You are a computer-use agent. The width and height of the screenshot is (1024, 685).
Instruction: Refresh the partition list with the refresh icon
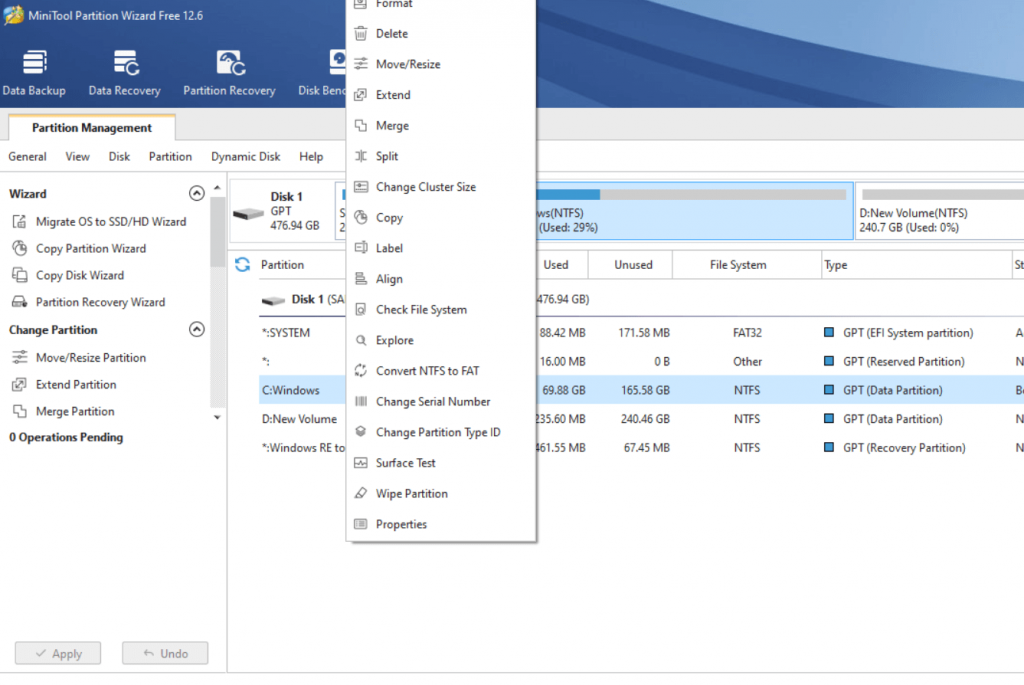pos(242,264)
